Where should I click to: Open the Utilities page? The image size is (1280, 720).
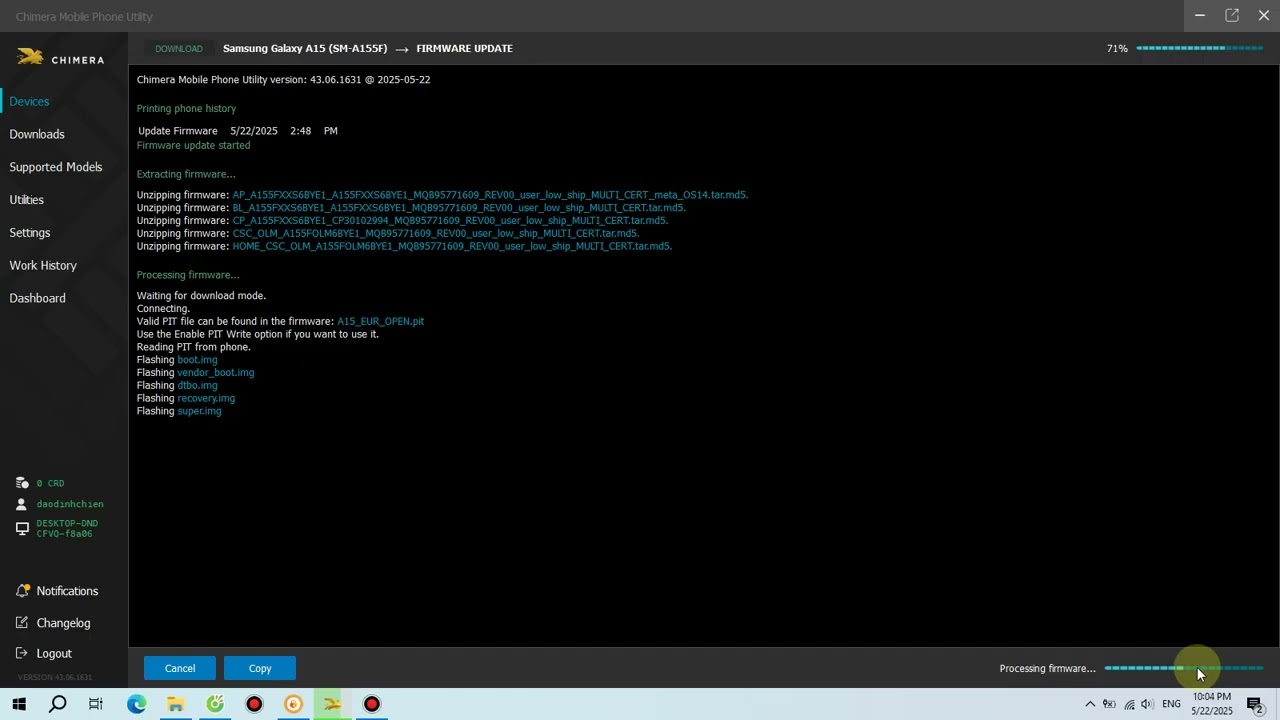tap(27, 200)
